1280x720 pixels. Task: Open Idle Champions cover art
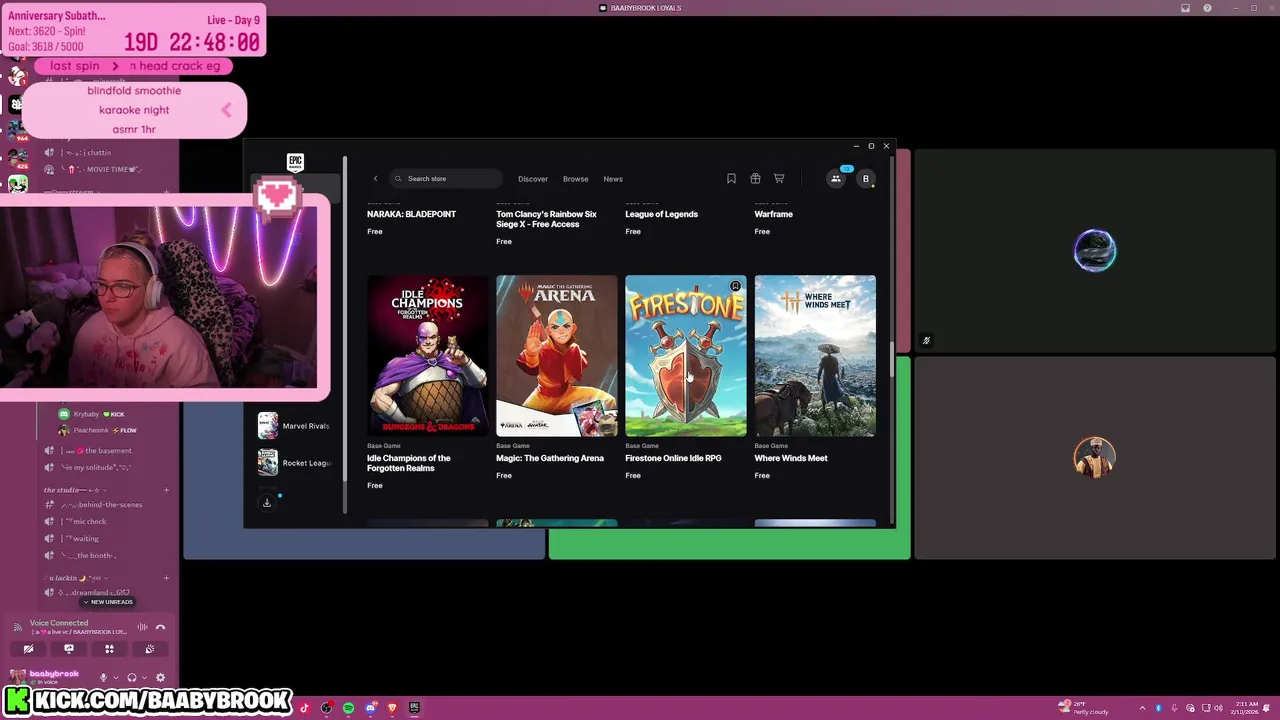click(428, 356)
